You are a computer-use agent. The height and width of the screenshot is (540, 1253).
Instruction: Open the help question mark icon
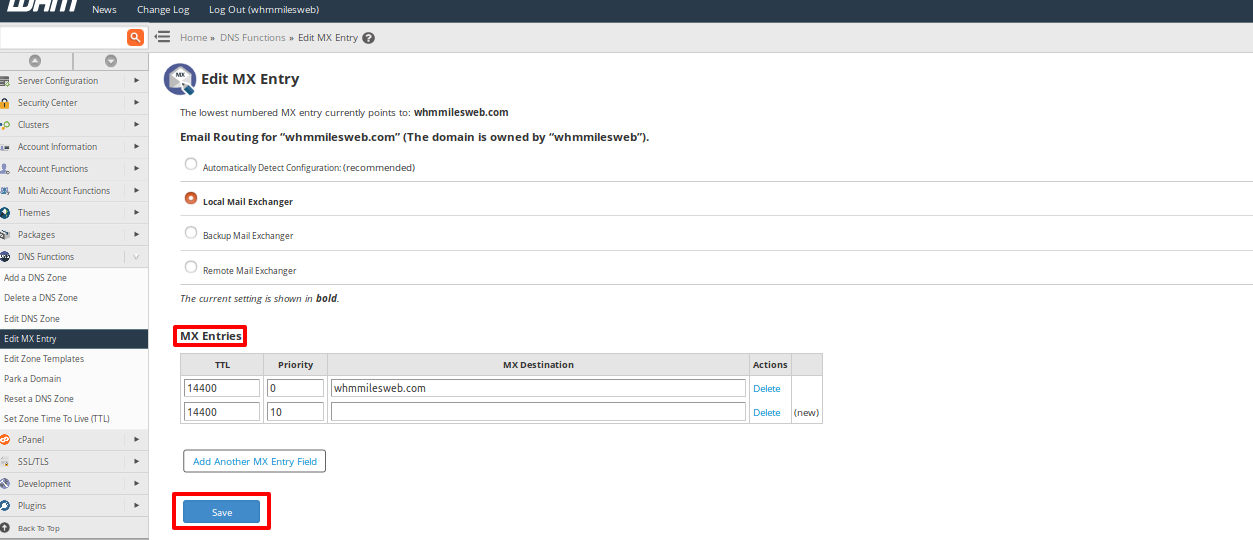(368, 38)
